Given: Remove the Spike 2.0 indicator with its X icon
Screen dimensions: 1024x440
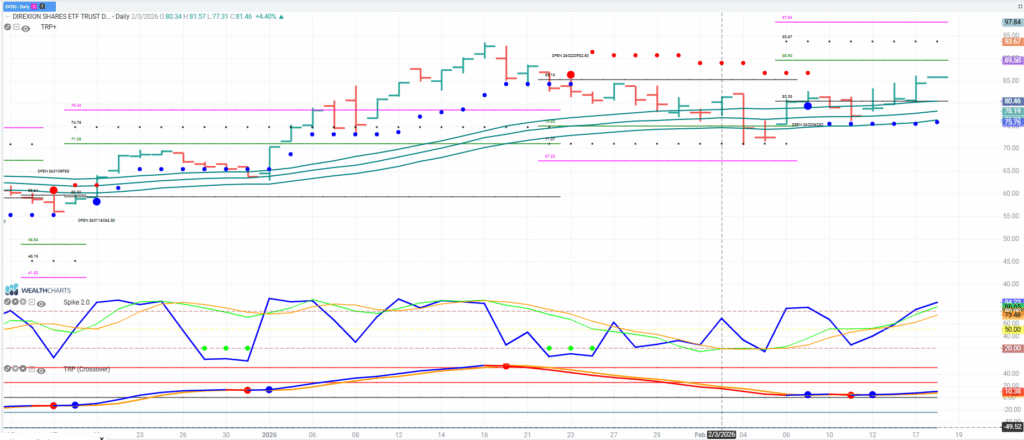Looking at the screenshot, I should point(7,300).
